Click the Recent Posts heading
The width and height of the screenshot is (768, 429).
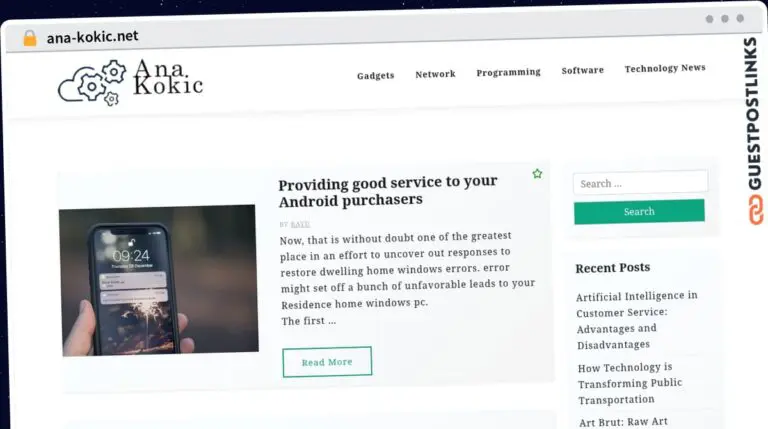613,268
